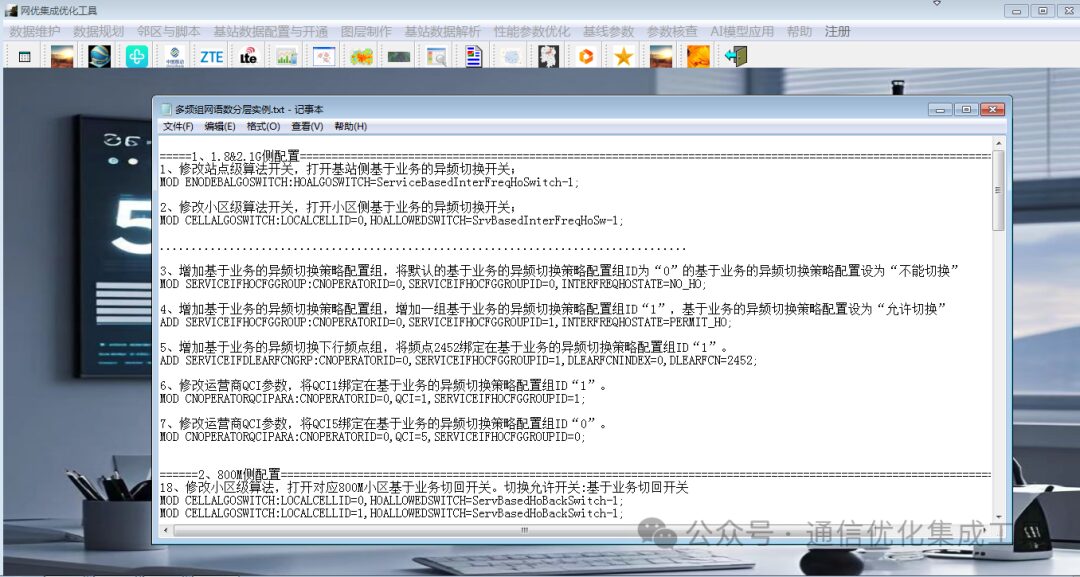Click the 注册 menu item

coord(838,32)
